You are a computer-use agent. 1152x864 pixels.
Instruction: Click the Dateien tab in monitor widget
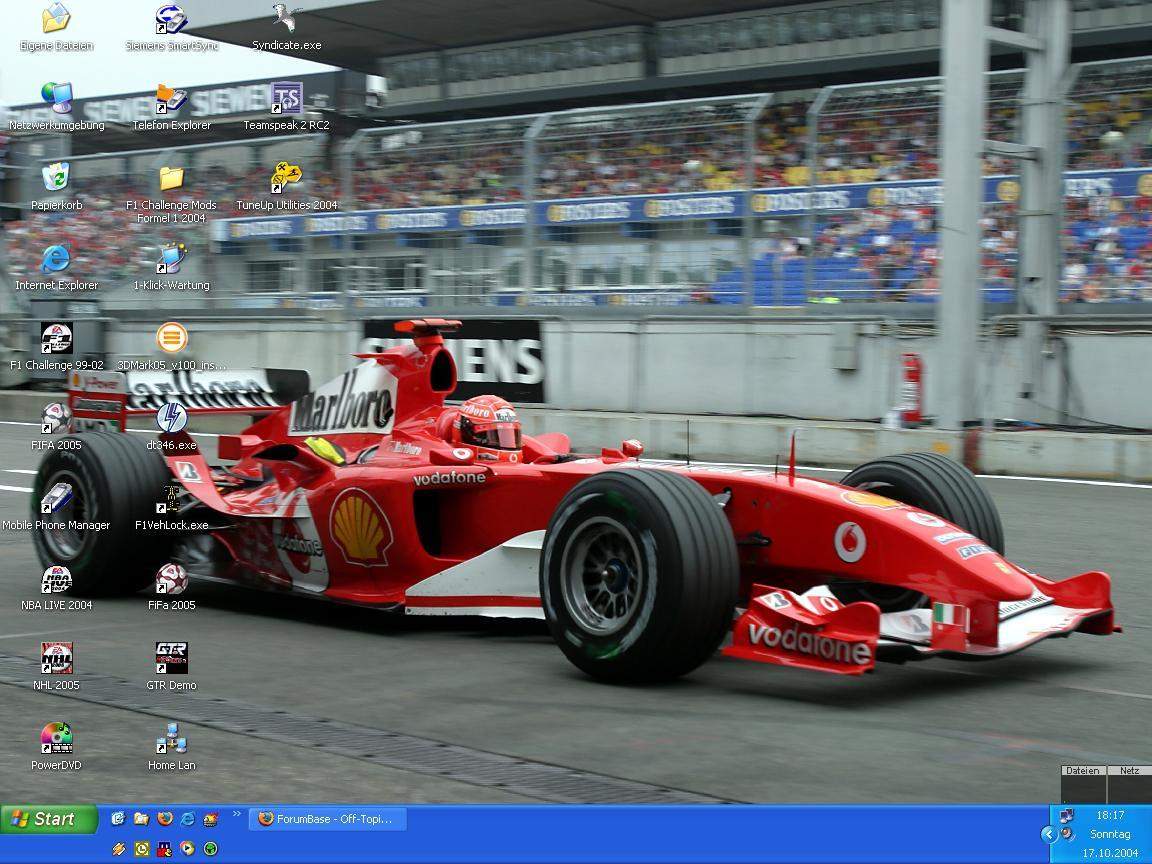1083,771
